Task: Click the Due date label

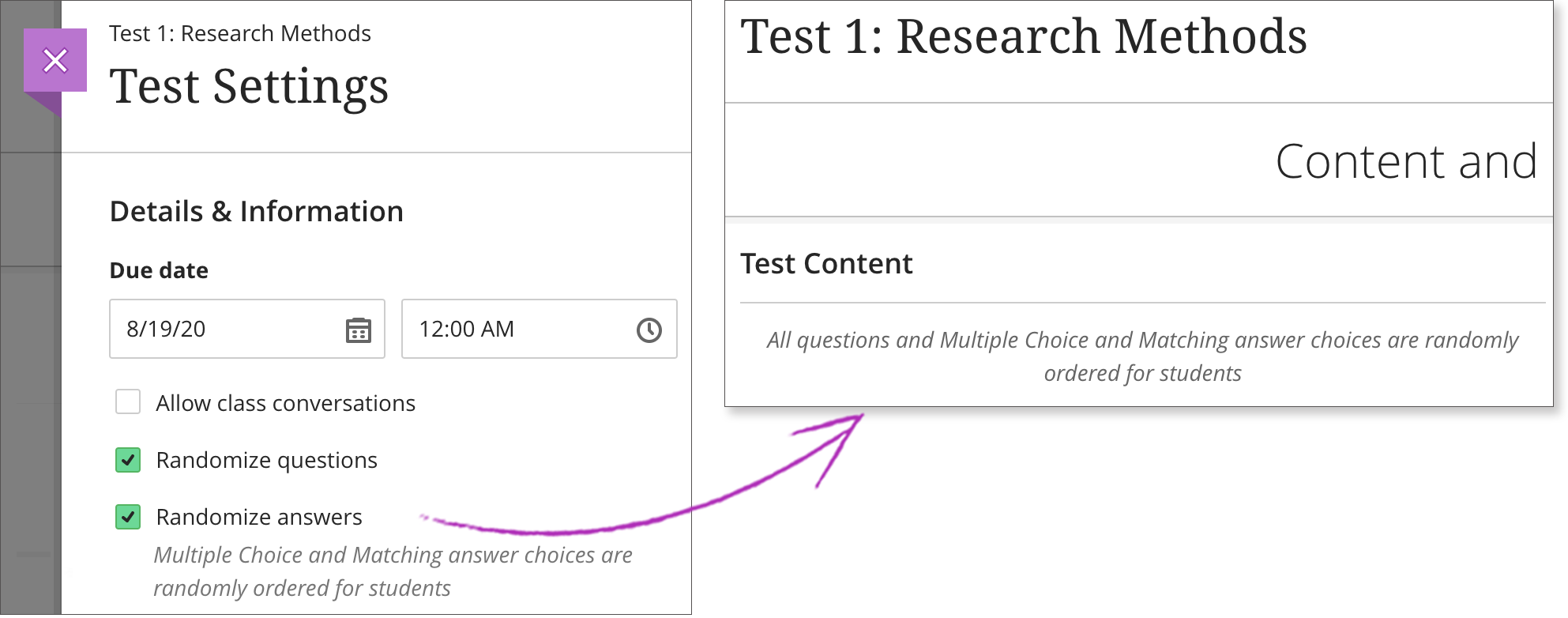Action: pyautogui.click(x=159, y=270)
